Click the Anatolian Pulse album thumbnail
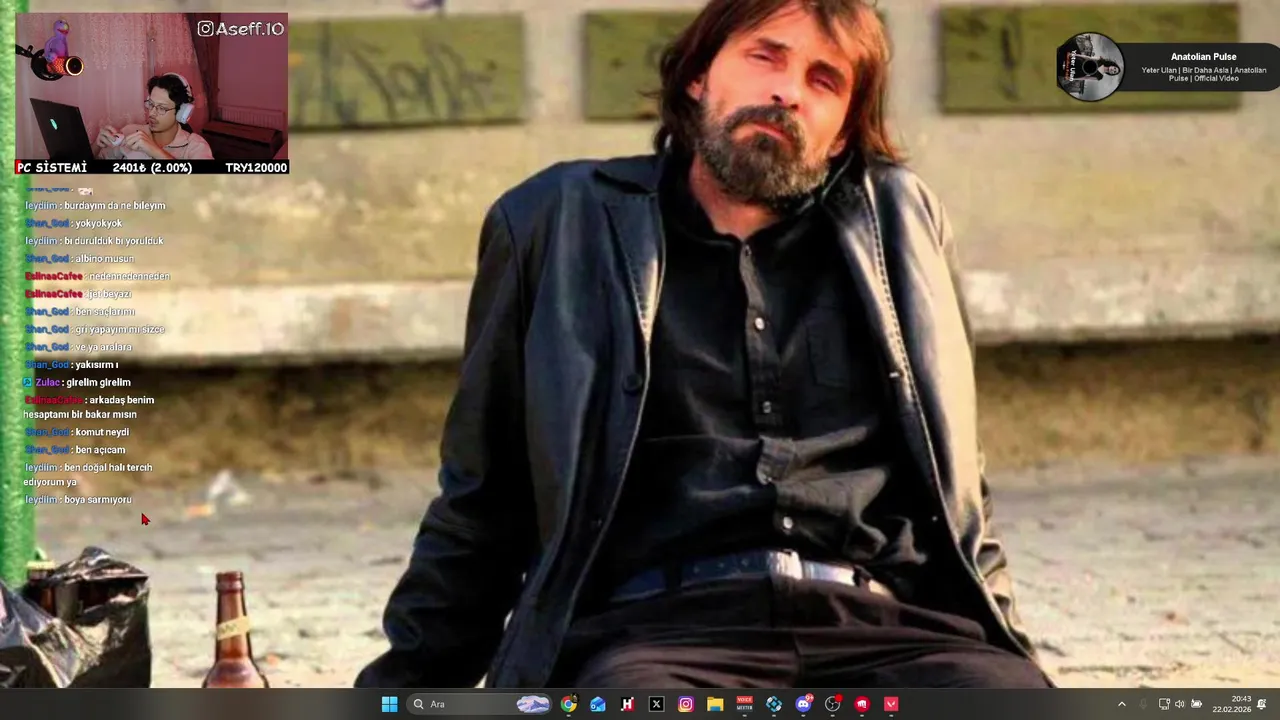 (x=1091, y=67)
